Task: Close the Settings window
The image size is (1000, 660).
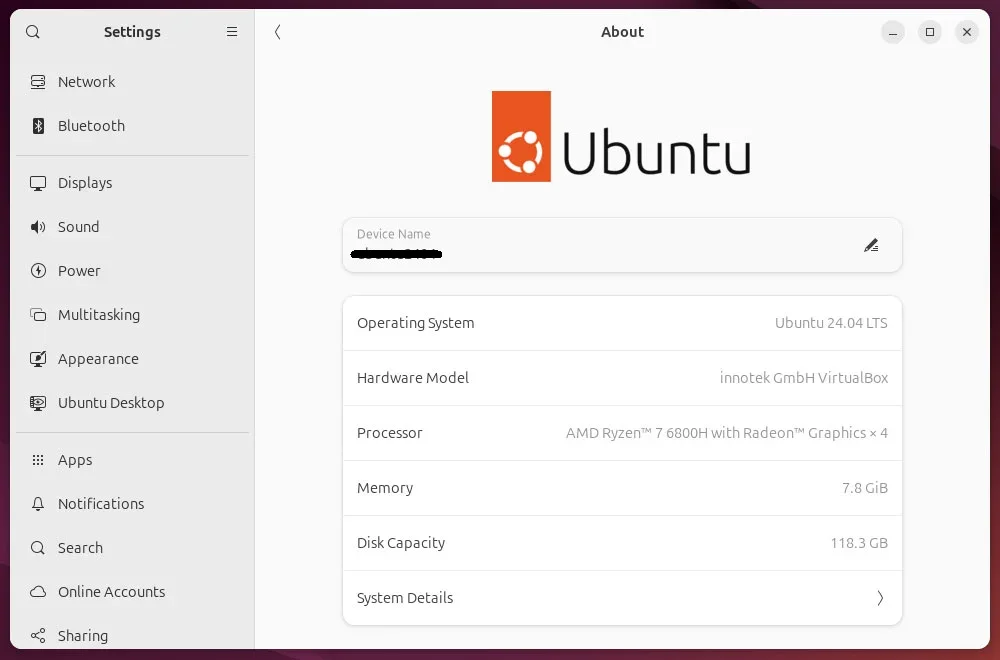Action: [967, 32]
